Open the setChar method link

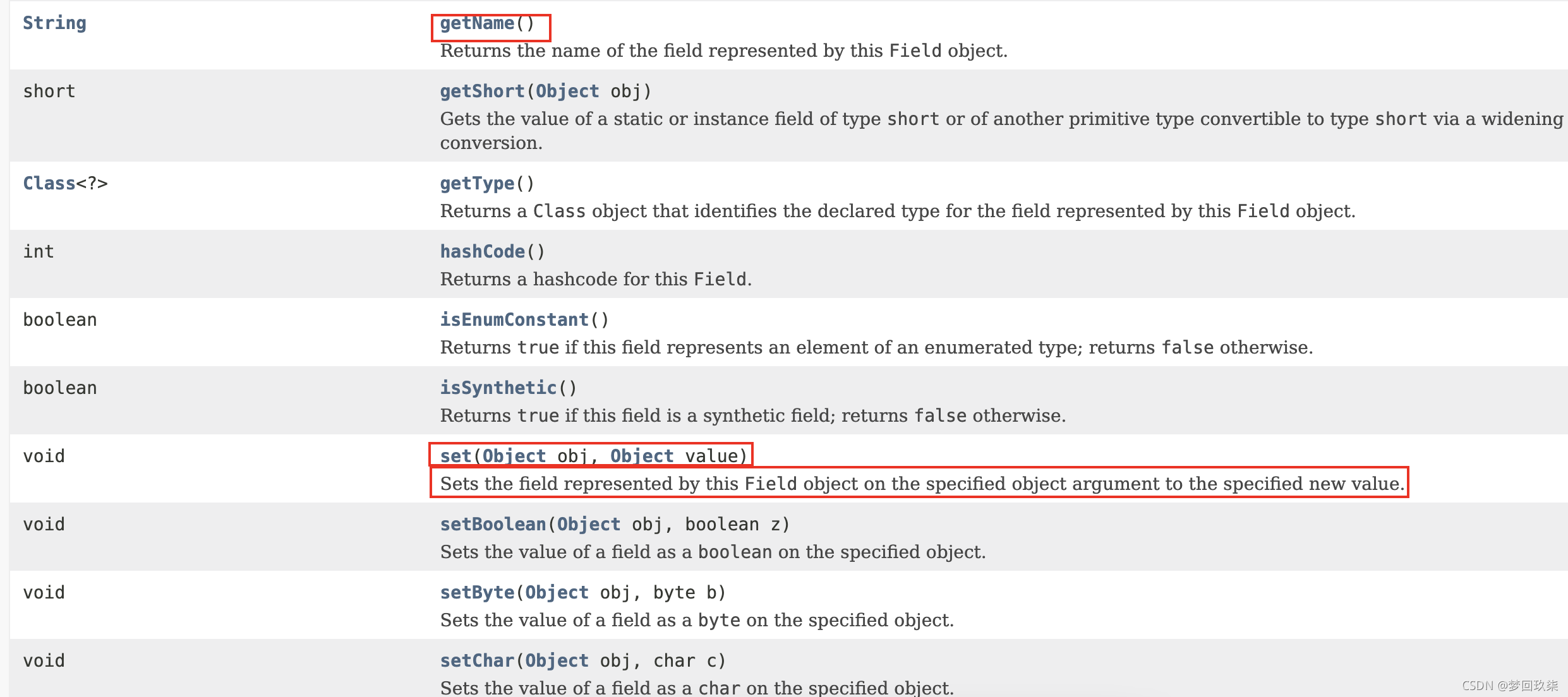tap(477, 661)
